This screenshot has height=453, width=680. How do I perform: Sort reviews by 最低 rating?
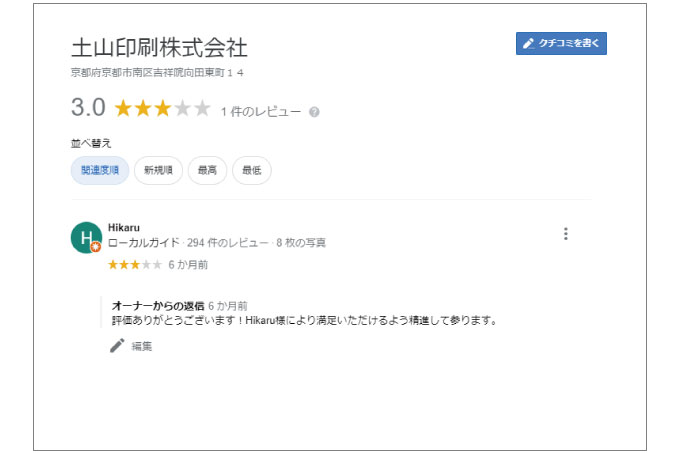coord(252,170)
